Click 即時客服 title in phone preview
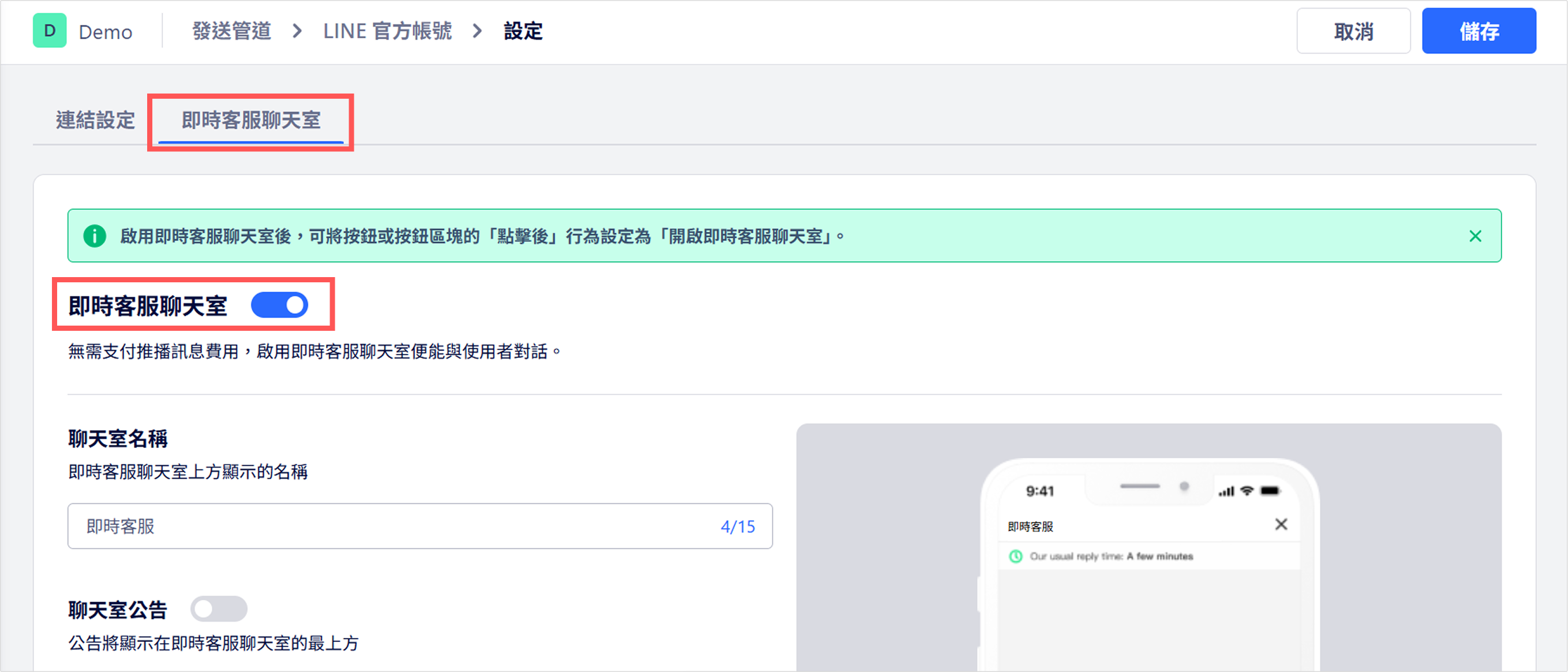The width and height of the screenshot is (1568, 672). pos(1031,527)
